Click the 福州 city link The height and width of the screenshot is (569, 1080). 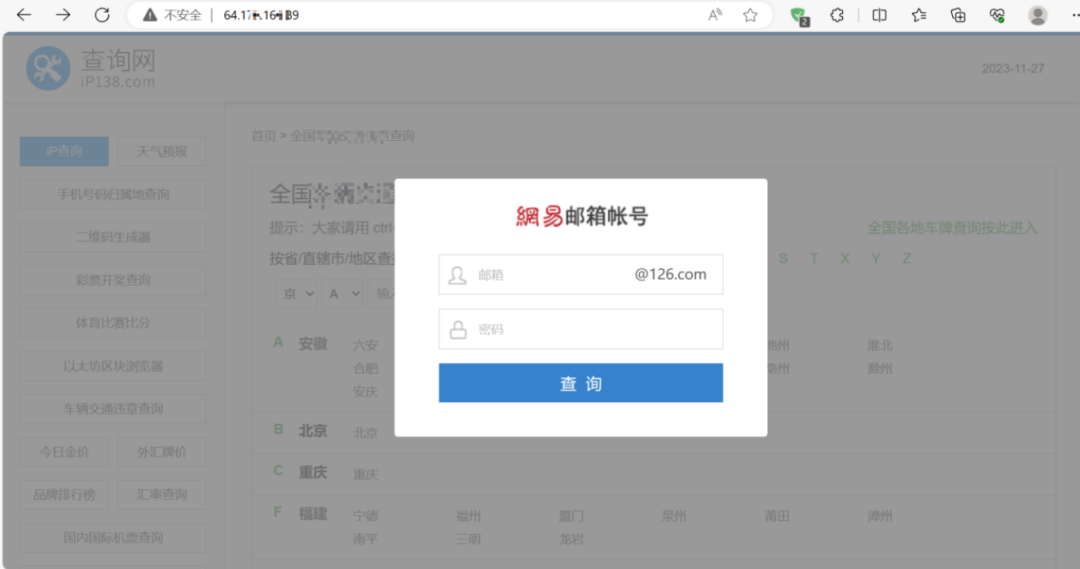pos(468,516)
